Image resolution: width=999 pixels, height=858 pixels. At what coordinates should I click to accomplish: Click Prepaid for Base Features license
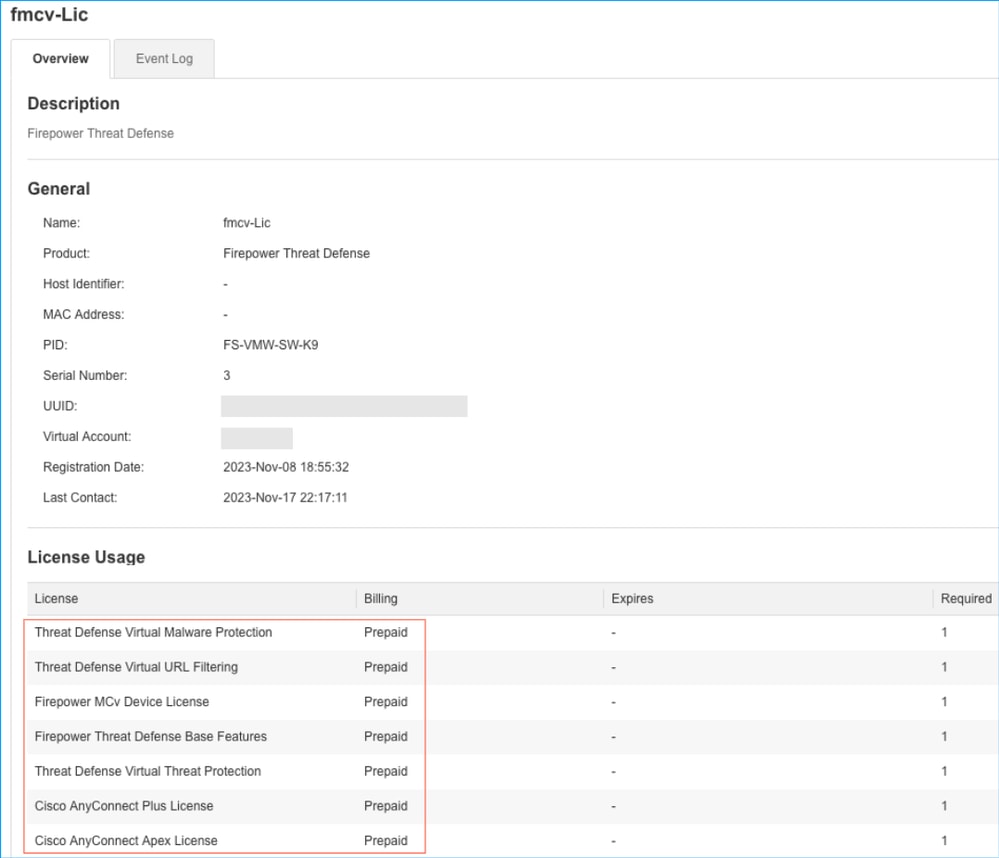coord(385,737)
